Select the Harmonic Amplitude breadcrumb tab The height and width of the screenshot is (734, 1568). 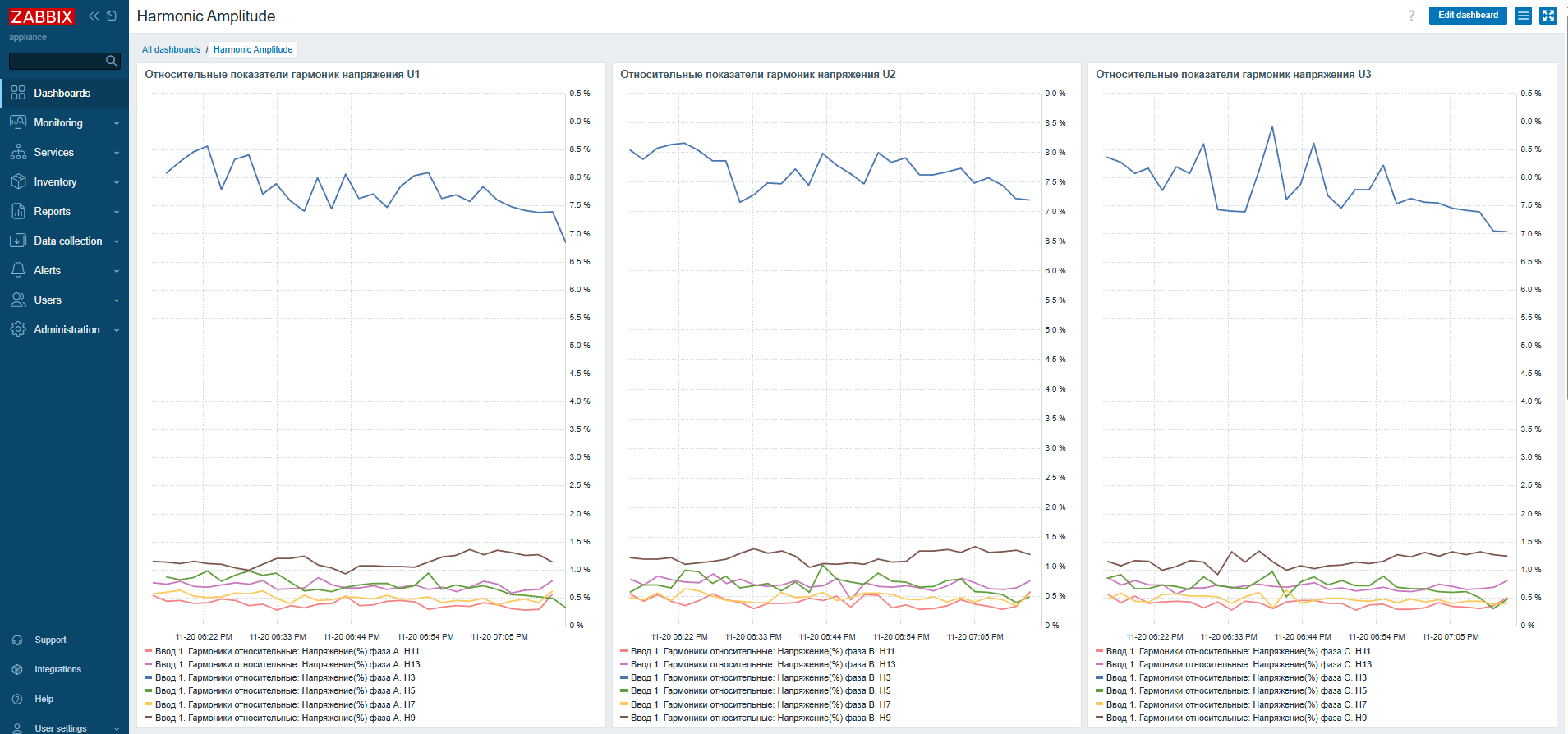(x=253, y=49)
